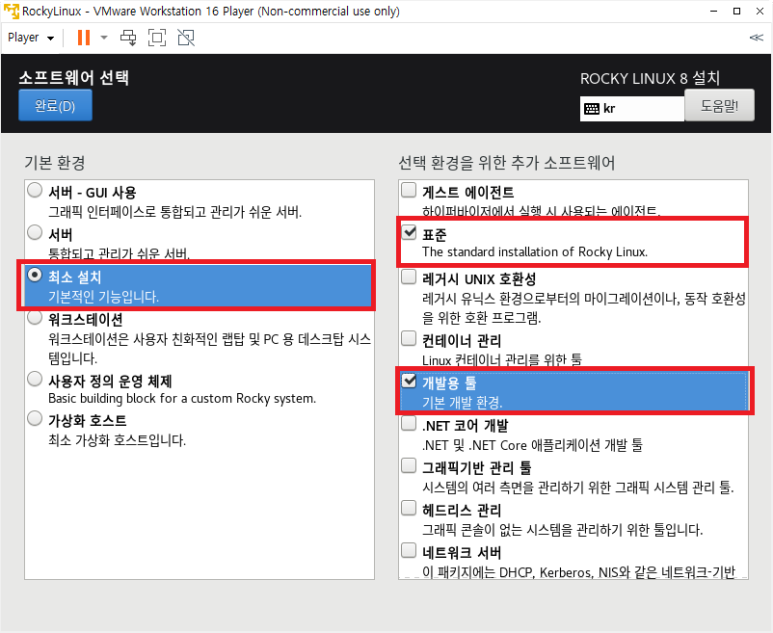773x633 pixels.
Task: Uncheck the 표준 checkbox
Action: (x=409, y=232)
